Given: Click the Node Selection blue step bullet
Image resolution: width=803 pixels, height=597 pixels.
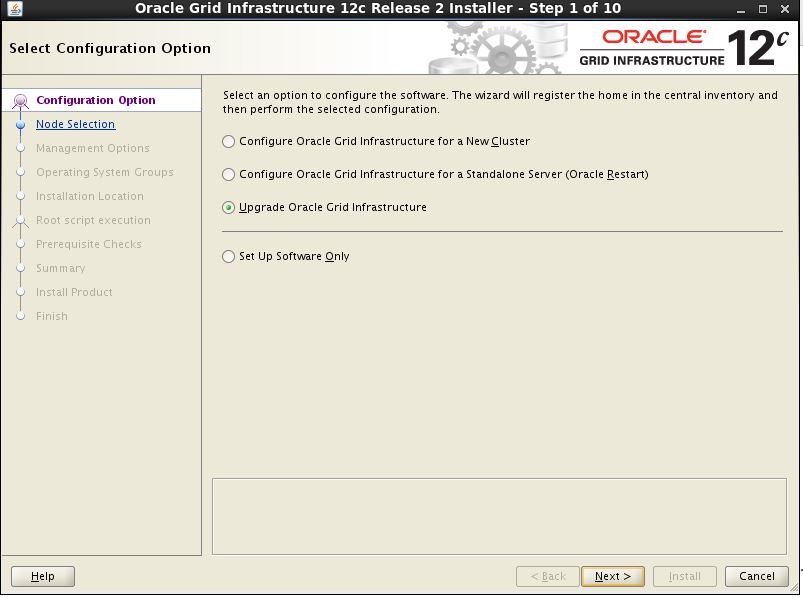Looking at the screenshot, I should coord(20,124).
